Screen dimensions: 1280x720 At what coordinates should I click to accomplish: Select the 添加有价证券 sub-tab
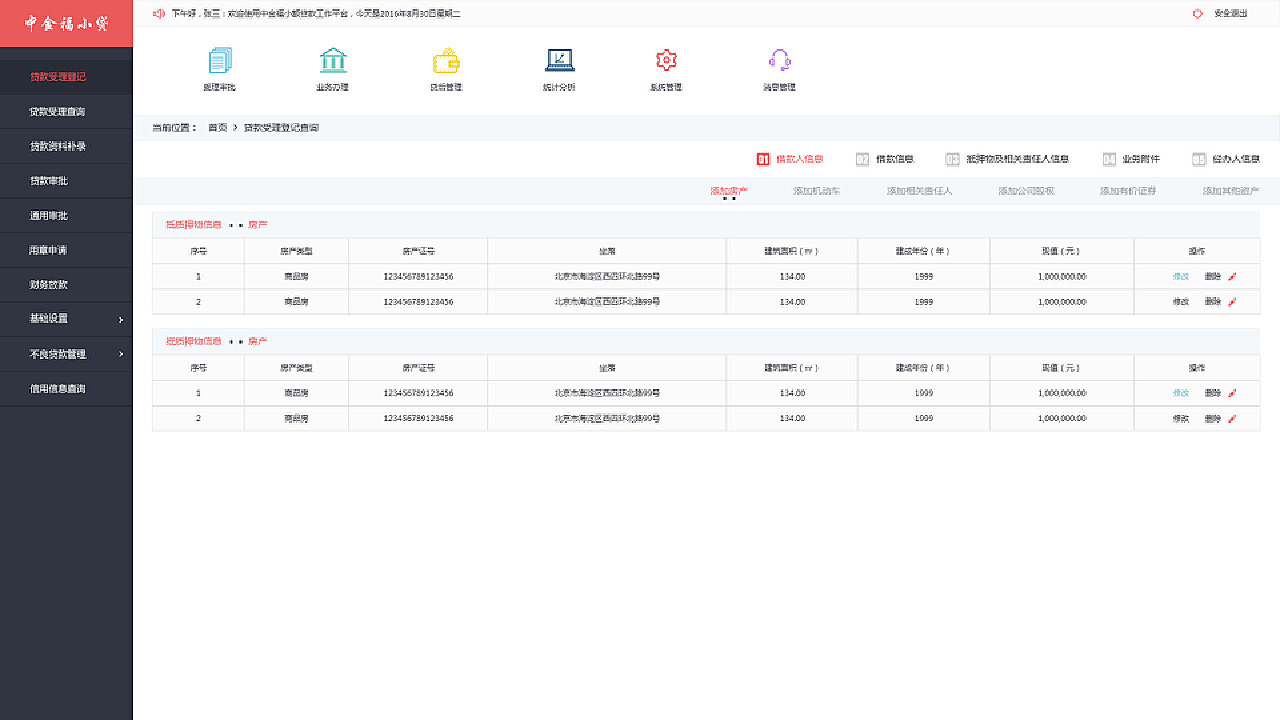click(1128, 191)
